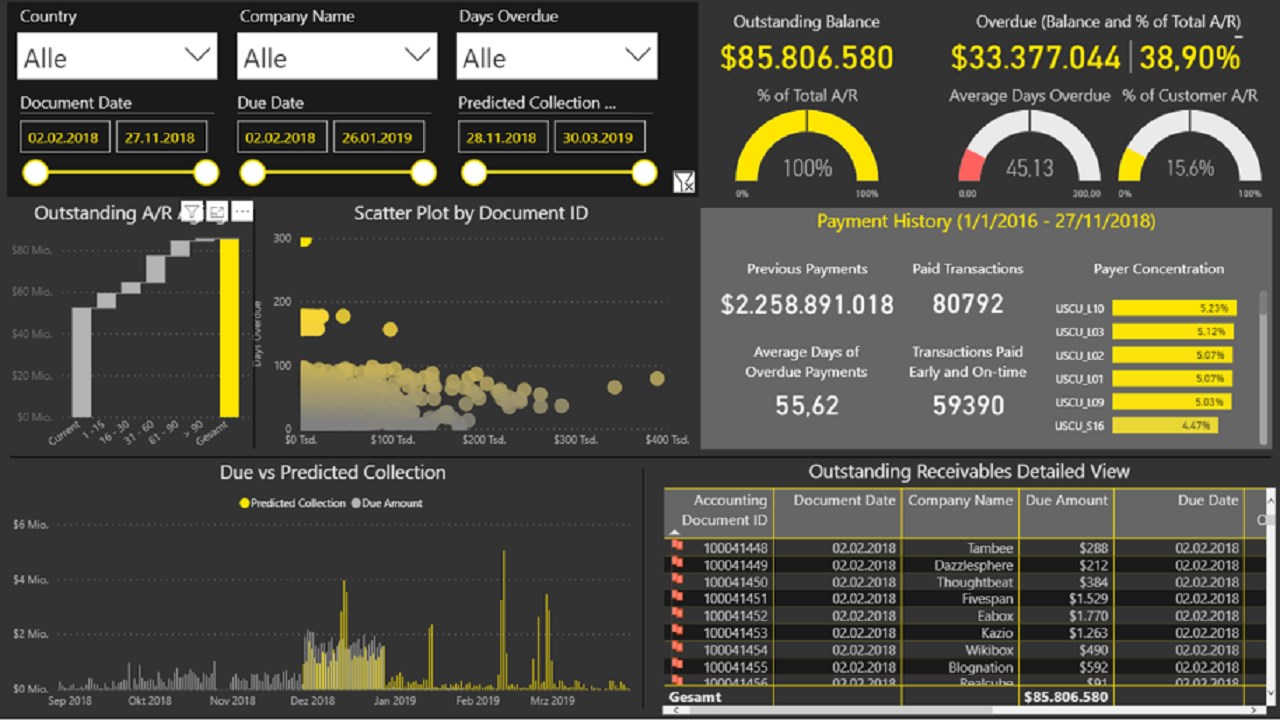Viewport: 1280px width, 720px height.
Task: Expand the Company Name dropdown
Action: click(337, 57)
